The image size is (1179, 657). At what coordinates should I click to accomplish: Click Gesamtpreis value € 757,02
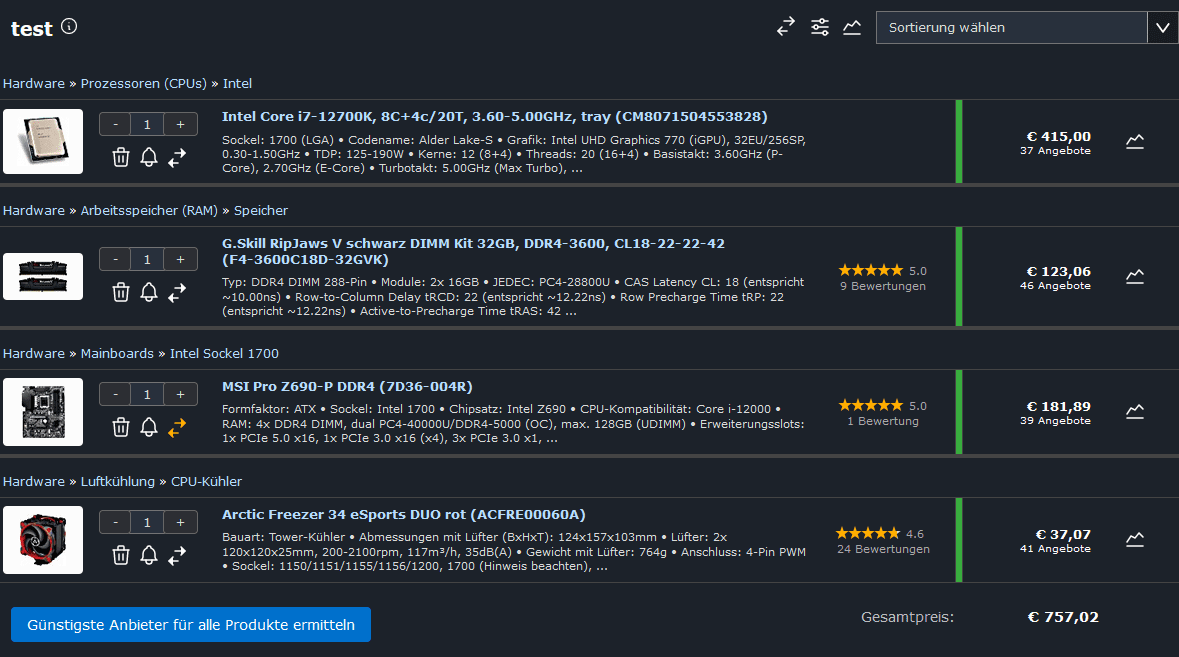click(1062, 617)
